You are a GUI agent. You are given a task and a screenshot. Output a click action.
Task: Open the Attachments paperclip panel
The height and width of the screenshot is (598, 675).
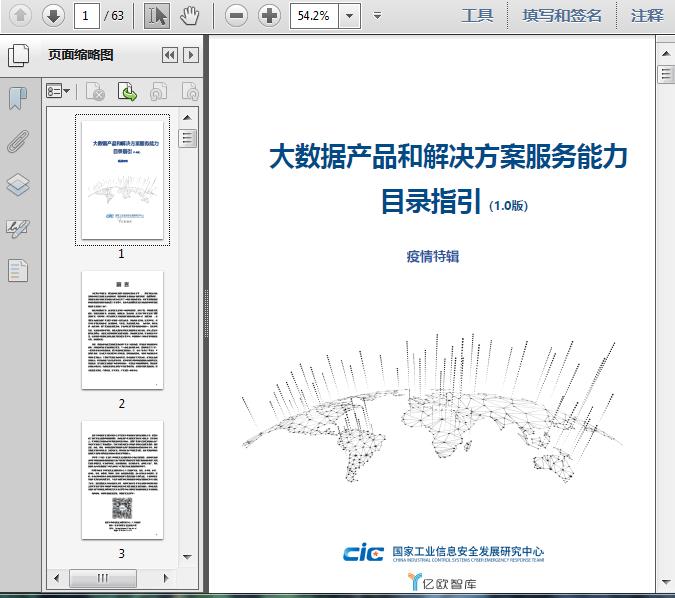point(18,141)
